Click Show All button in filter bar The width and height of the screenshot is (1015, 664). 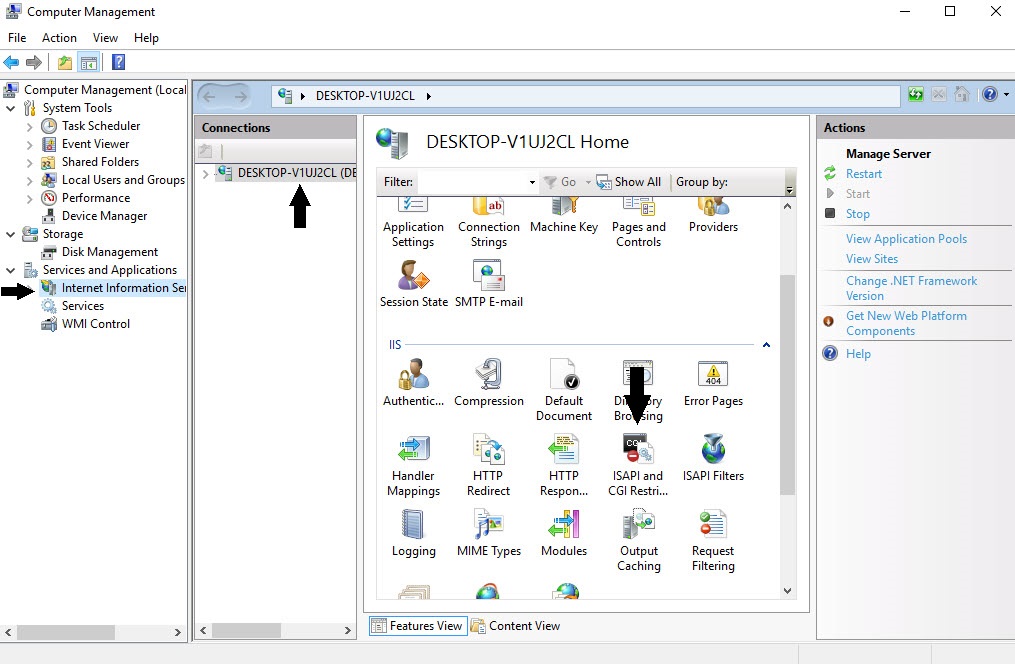pyautogui.click(x=629, y=183)
